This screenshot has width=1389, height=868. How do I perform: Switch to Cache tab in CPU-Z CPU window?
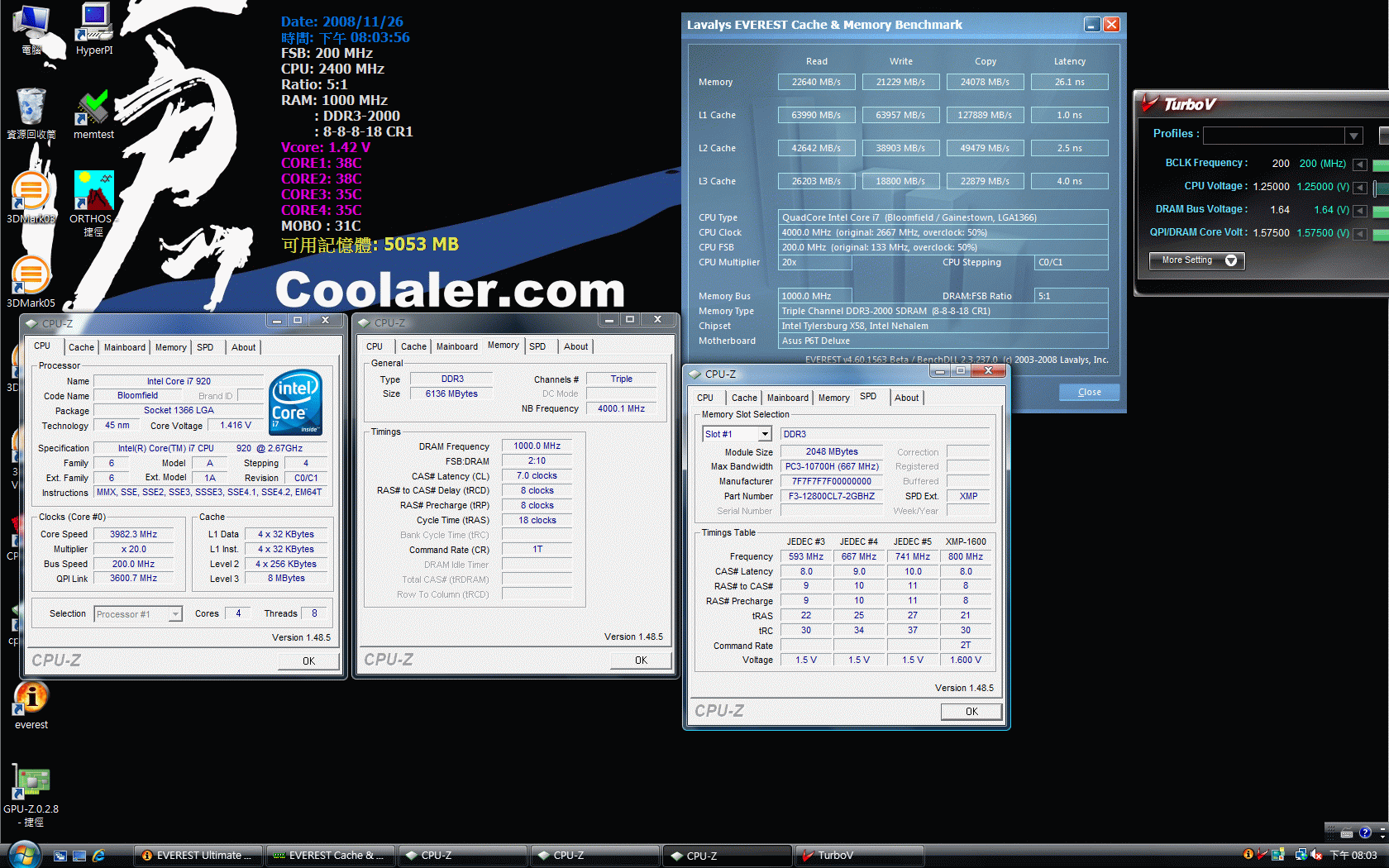[x=81, y=347]
